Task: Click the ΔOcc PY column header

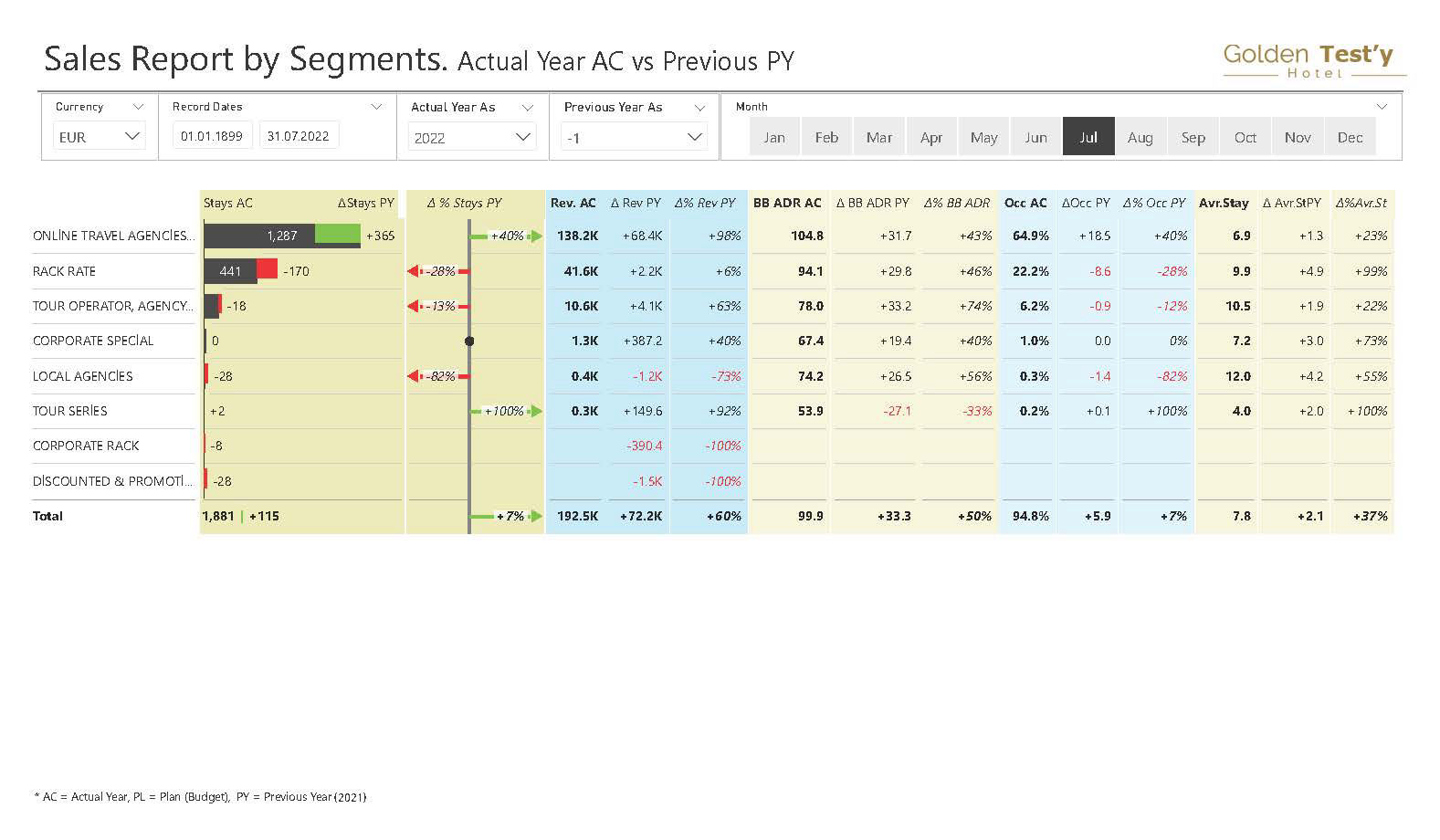Action: 1086,203
